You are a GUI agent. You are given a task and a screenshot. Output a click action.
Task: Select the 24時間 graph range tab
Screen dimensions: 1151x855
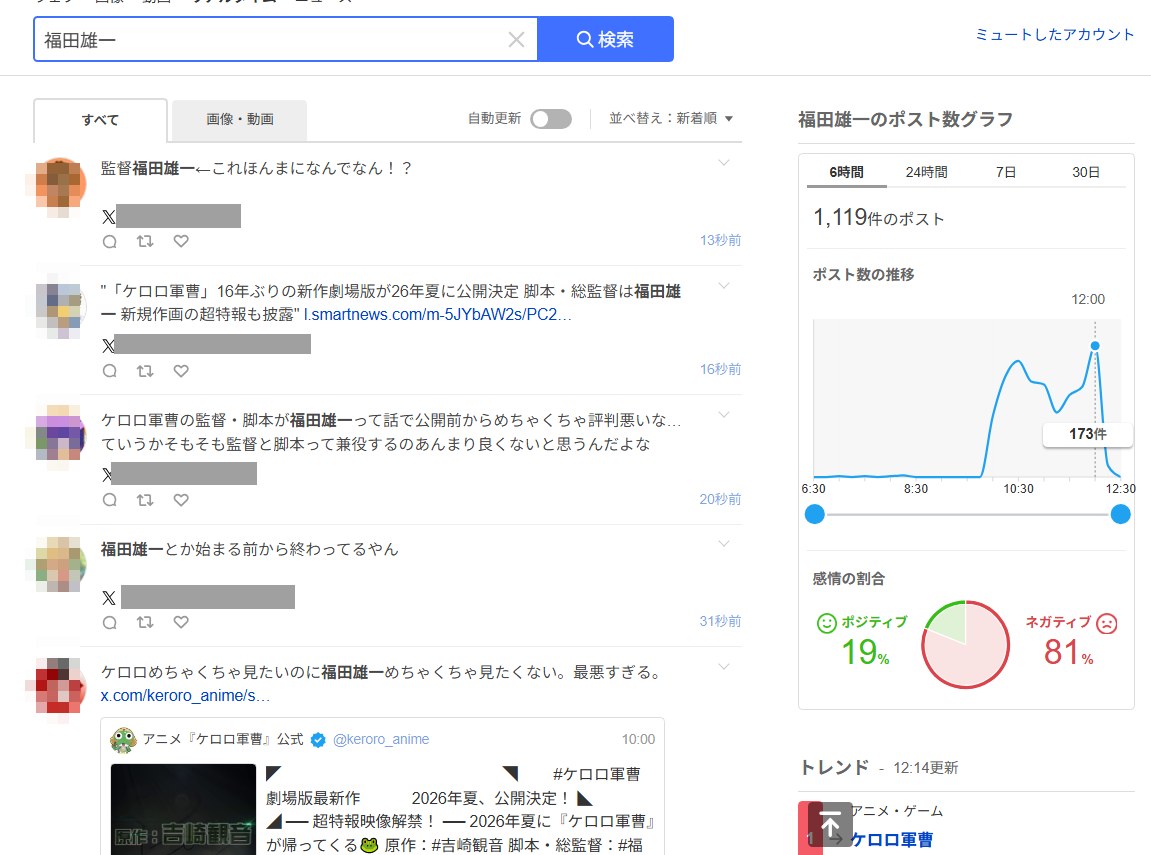[926, 172]
